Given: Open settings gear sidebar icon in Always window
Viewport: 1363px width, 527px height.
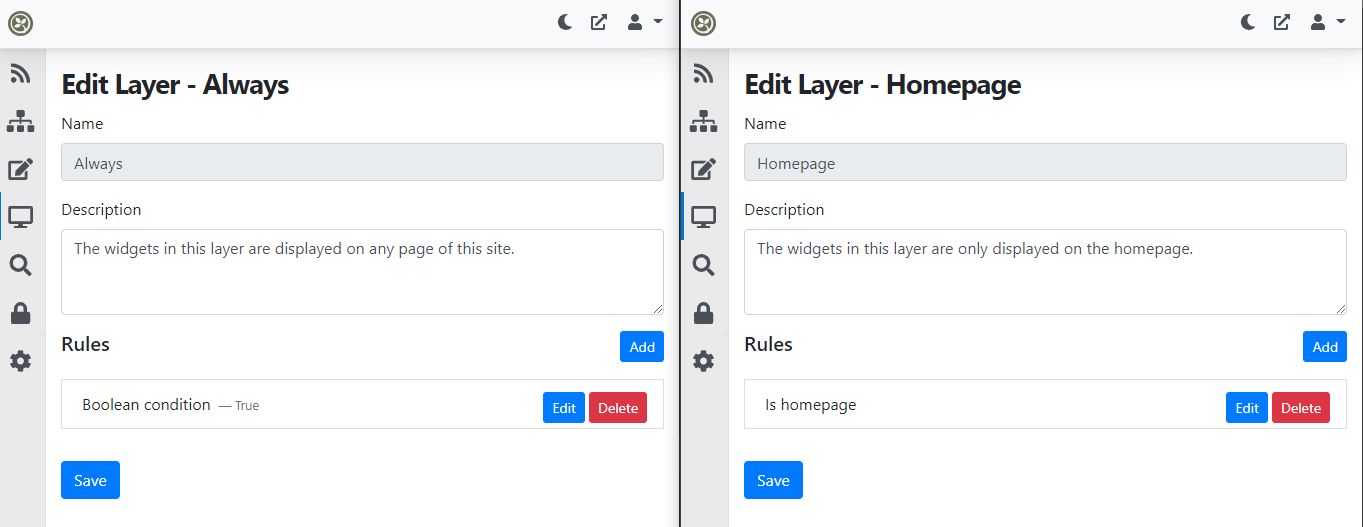Looking at the screenshot, I should (21, 361).
